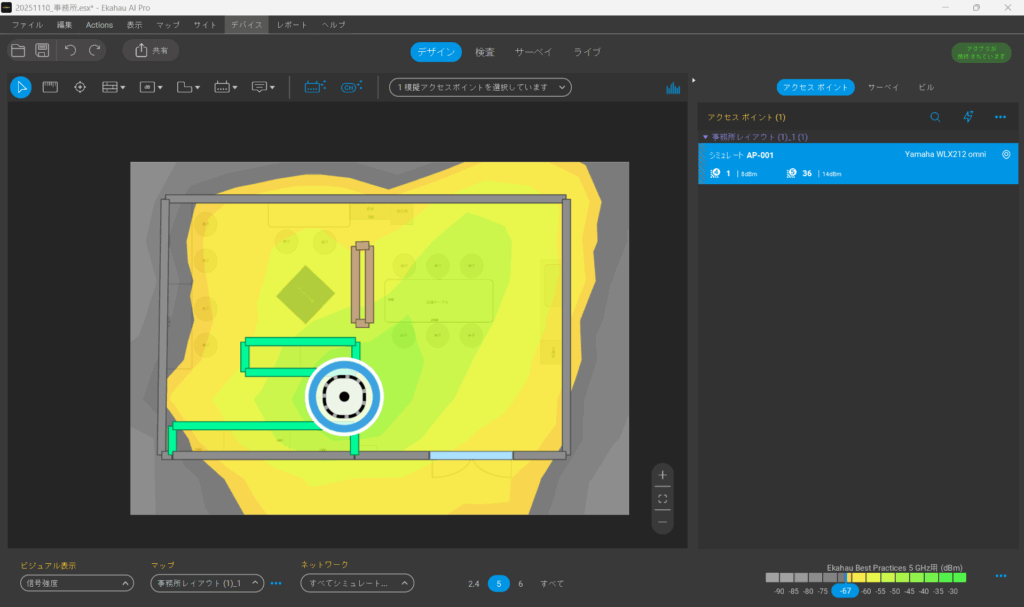Open the ビジュアル表示 信号強度 dropdown
The width and height of the screenshot is (1024, 607).
(77, 583)
